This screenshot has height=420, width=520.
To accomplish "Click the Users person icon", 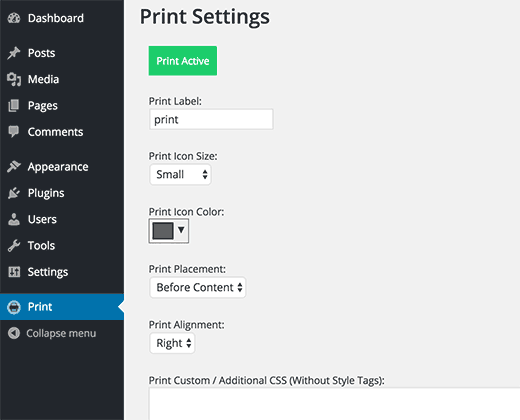I will coord(14,219).
